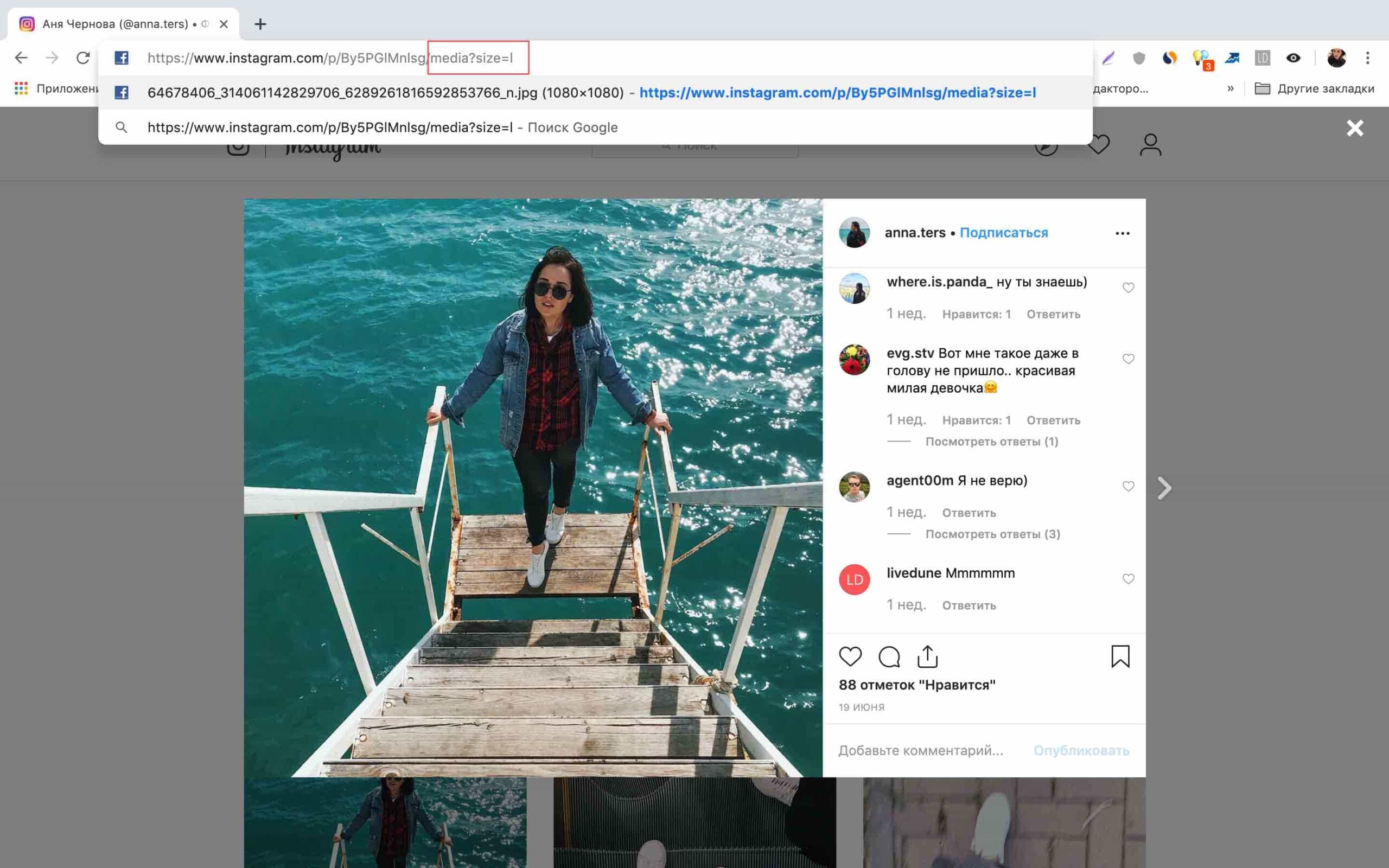Reload page in browser toolbar
Image resolution: width=1389 pixels, height=868 pixels.
tap(83, 58)
